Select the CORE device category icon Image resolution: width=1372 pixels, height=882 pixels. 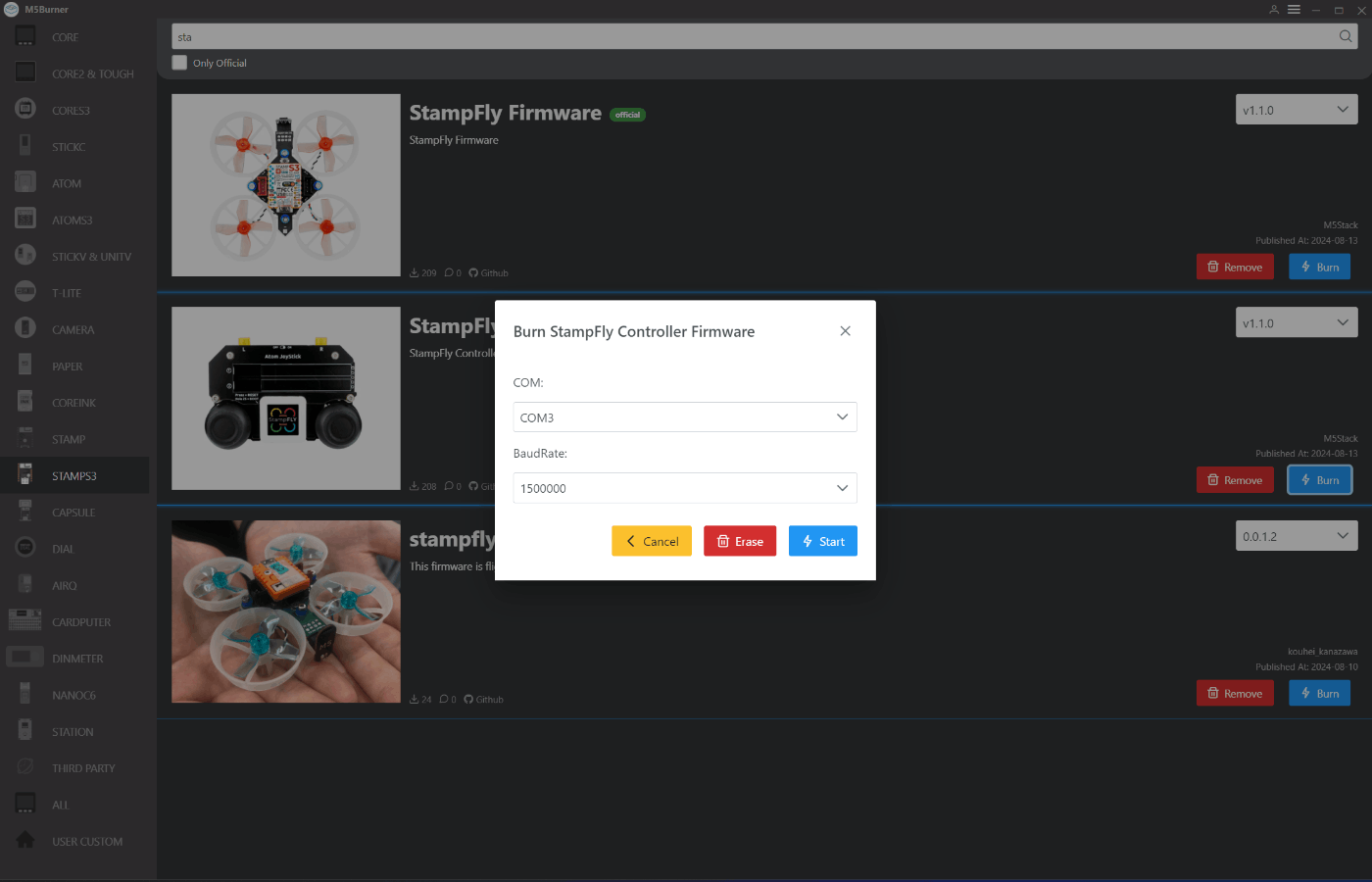tap(25, 36)
